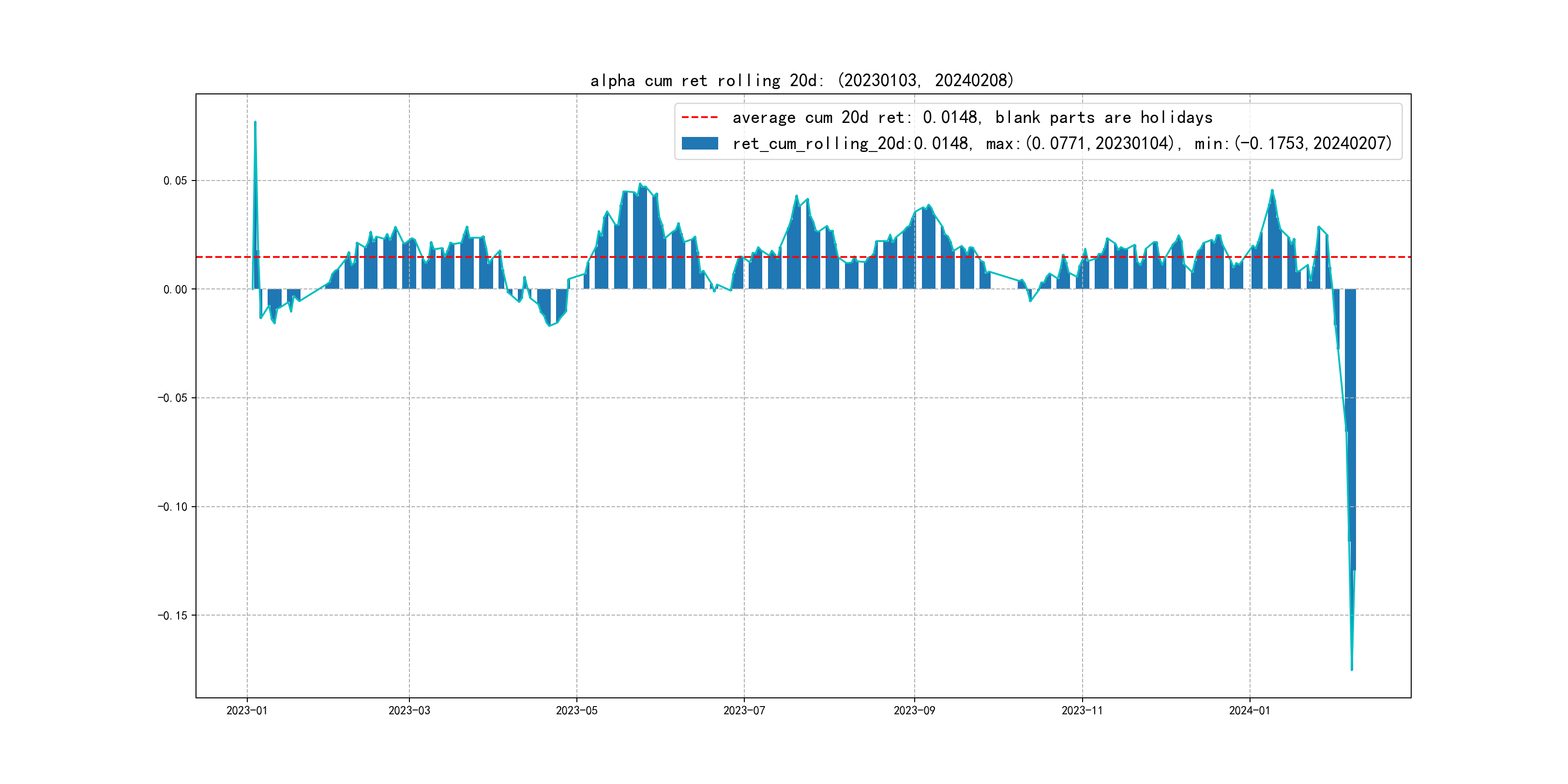The height and width of the screenshot is (784, 1568).
Task: Click the -0.10 y-axis tick label
Action: coord(172,507)
